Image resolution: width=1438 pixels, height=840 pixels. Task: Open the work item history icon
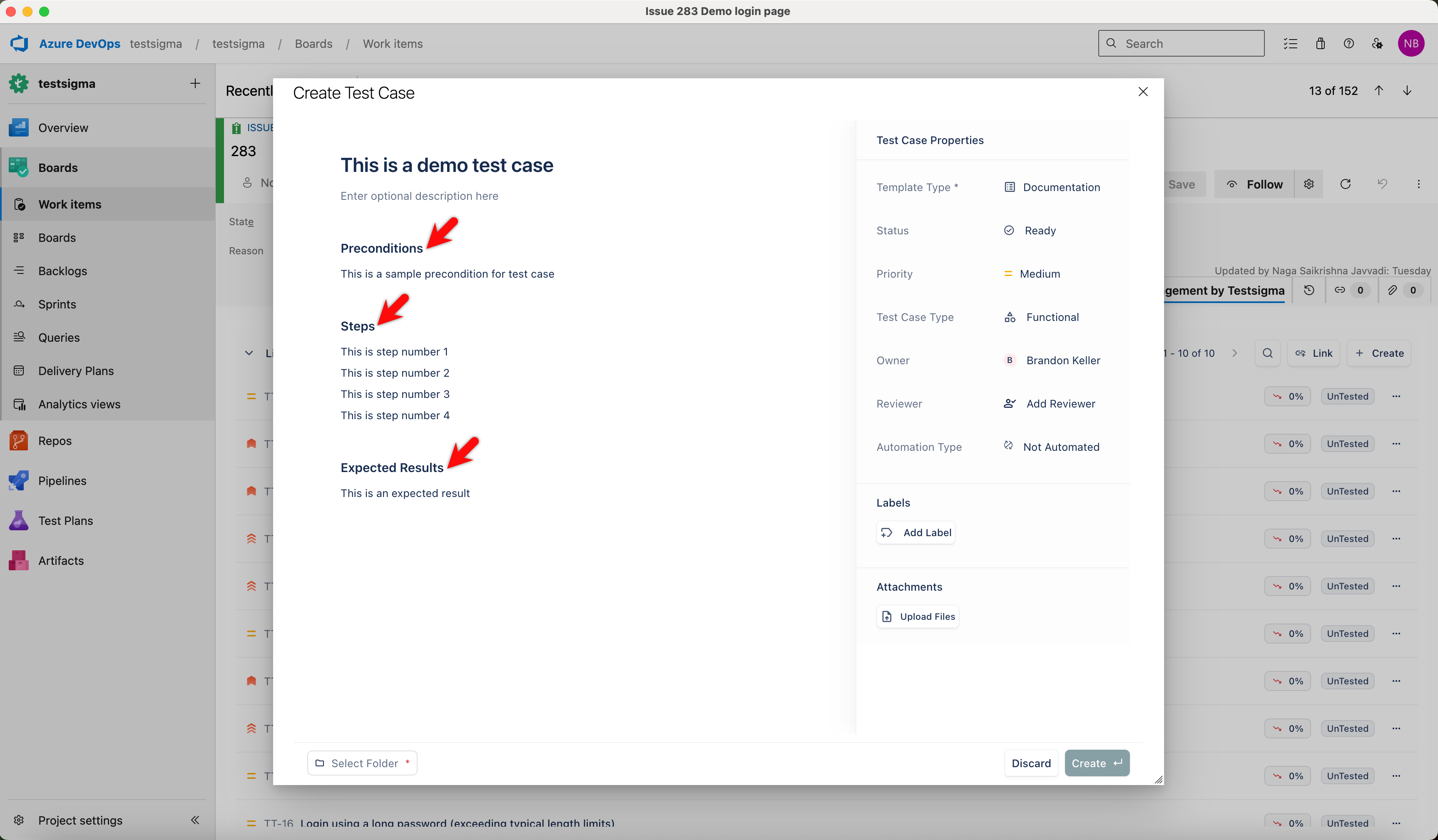[x=1309, y=290]
